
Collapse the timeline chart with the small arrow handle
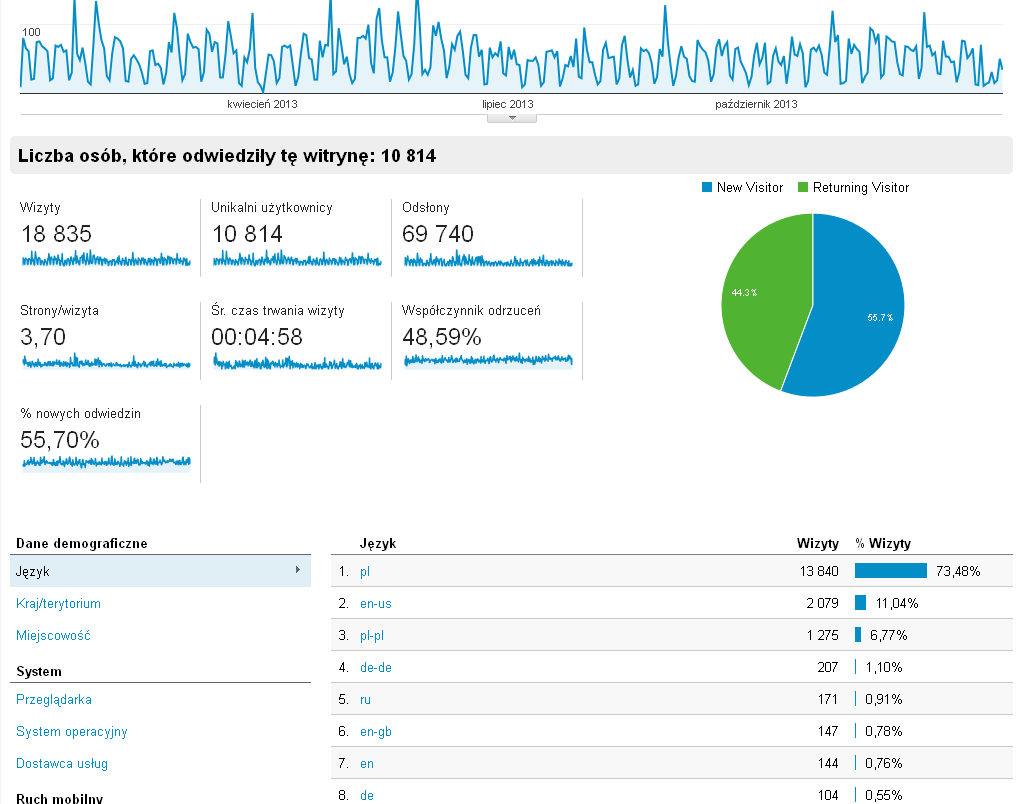pyautogui.click(x=512, y=118)
